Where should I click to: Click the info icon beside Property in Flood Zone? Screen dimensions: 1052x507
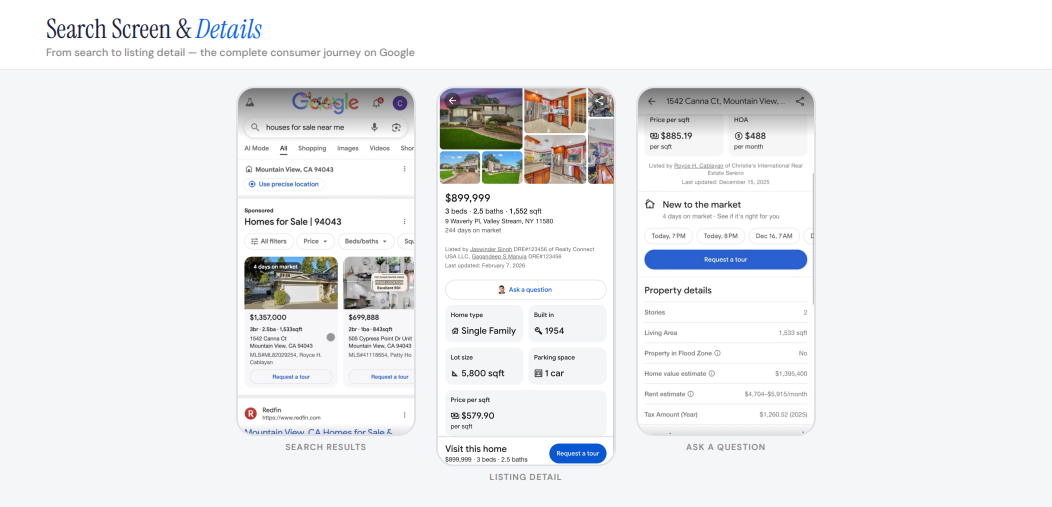click(x=717, y=353)
